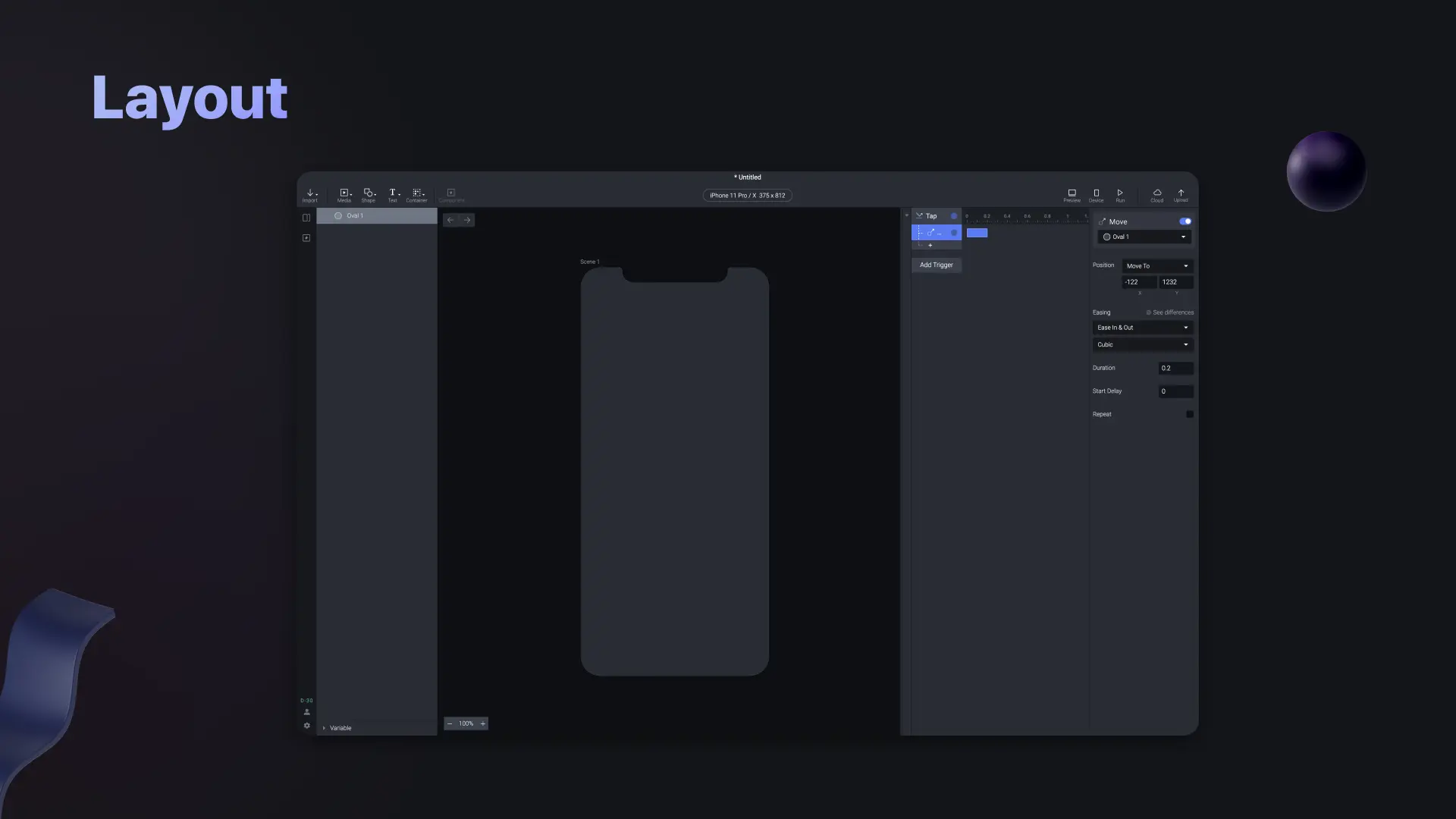Screen dimensions: 1456x819
Task: Go forward with the right arrow
Action: pos(467,220)
